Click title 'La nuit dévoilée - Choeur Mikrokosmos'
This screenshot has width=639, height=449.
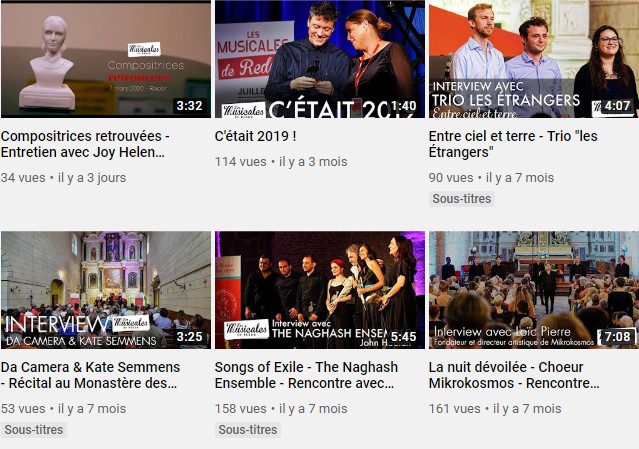[x=514, y=375]
